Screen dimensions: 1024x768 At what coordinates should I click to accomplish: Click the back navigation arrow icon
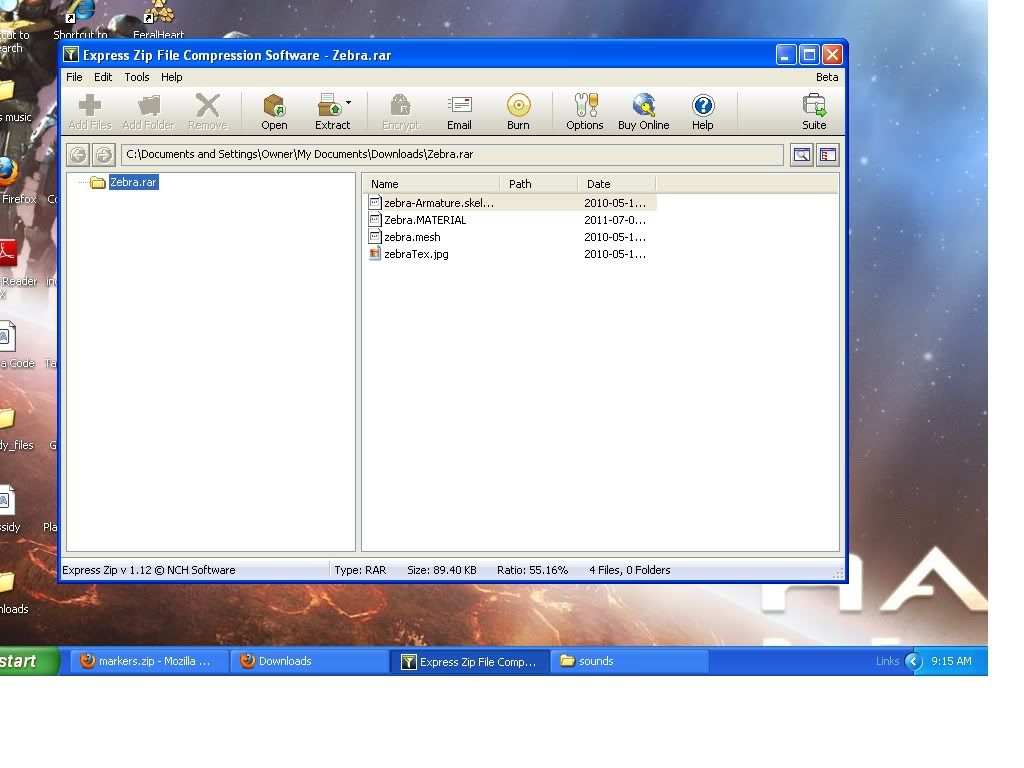(x=78, y=155)
